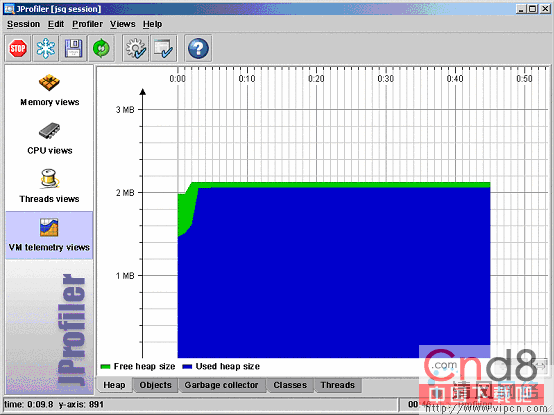Switch to the Threads tab
Image resolution: width=554 pixels, height=415 pixels.
tap(337, 385)
